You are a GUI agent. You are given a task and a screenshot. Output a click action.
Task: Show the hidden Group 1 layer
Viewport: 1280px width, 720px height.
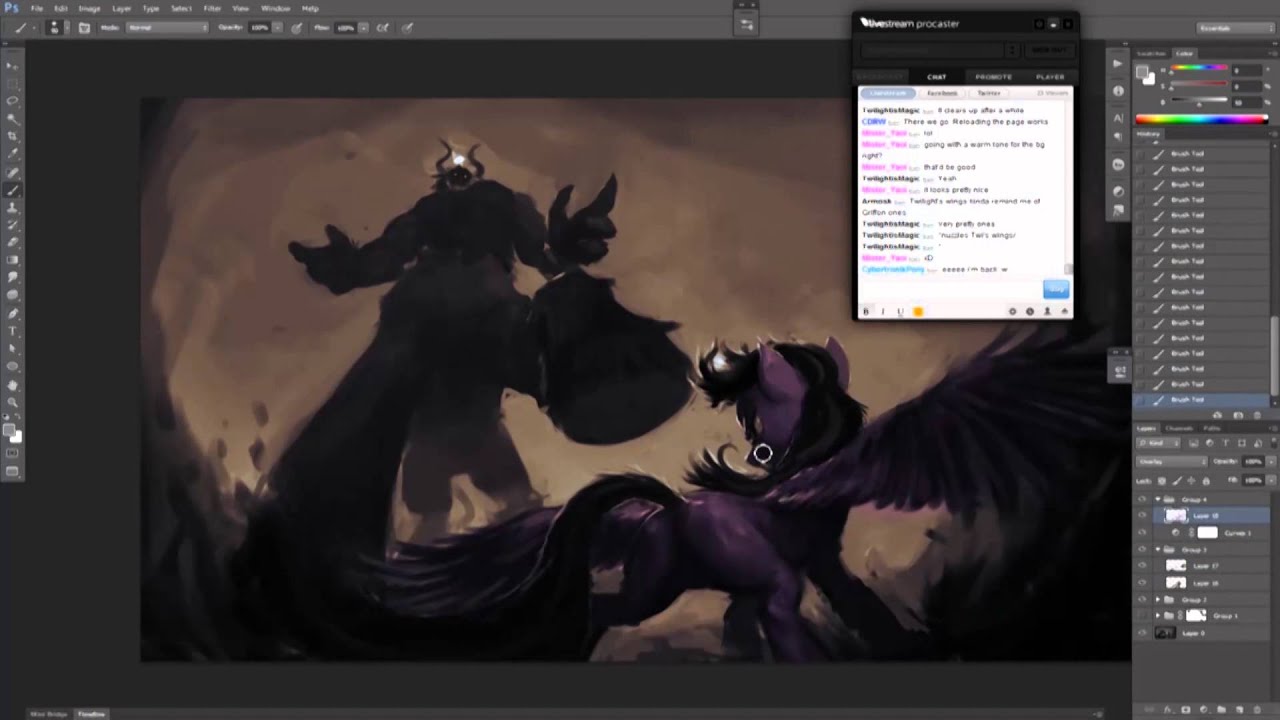1143,616
